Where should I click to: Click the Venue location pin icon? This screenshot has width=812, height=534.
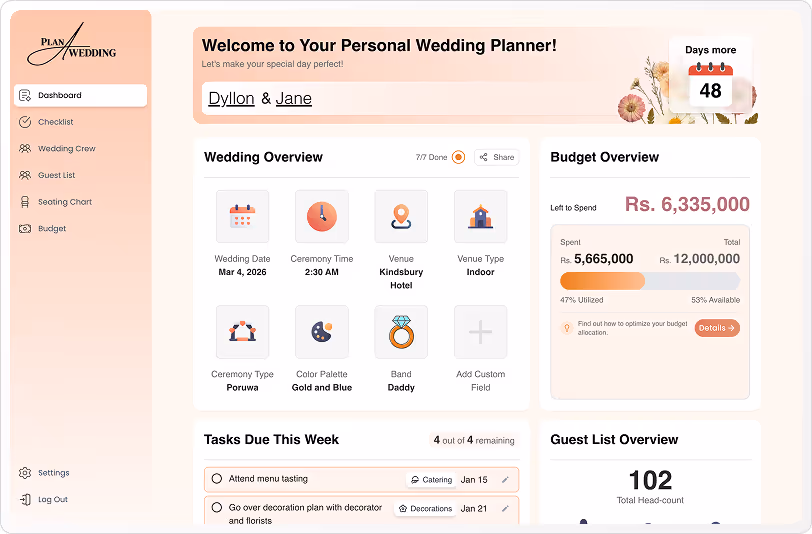point(401,216)
